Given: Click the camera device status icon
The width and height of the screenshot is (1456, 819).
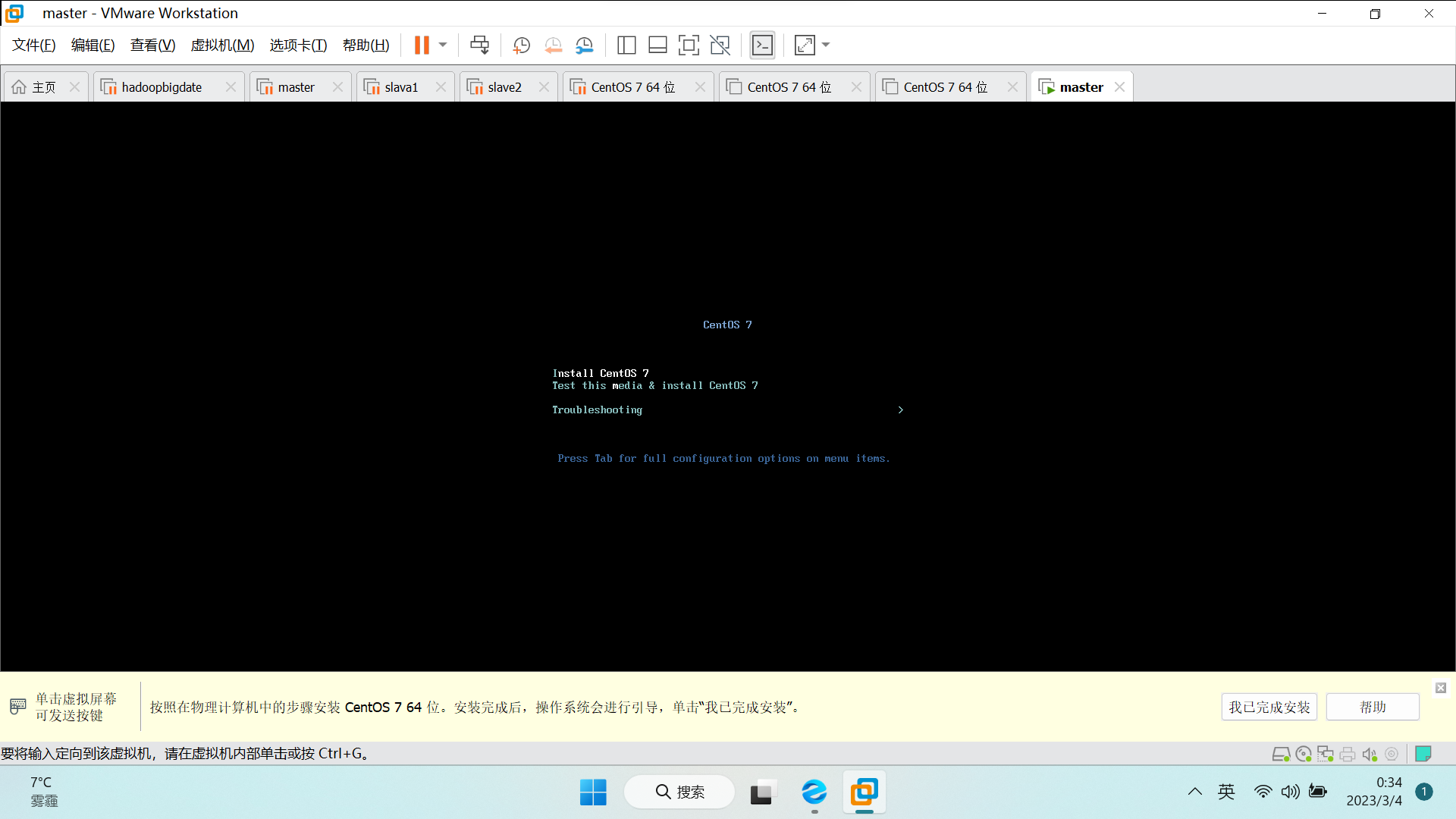Looking at the screenshot, I should tap(1392, 754).
